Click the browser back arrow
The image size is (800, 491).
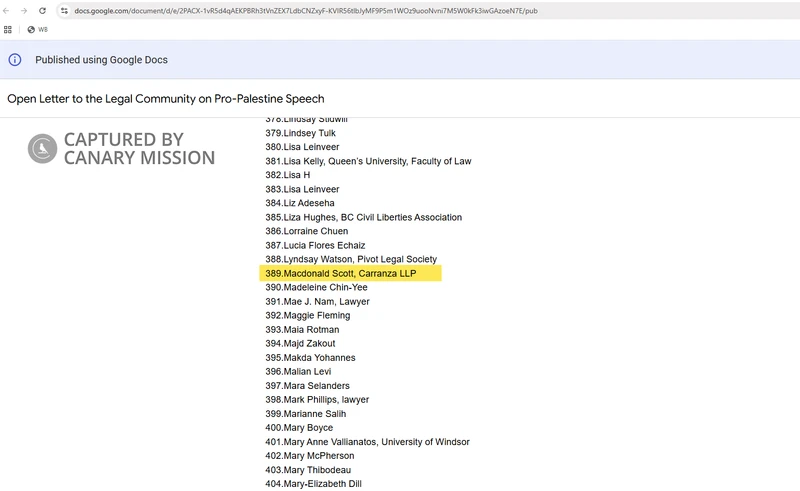6,11
